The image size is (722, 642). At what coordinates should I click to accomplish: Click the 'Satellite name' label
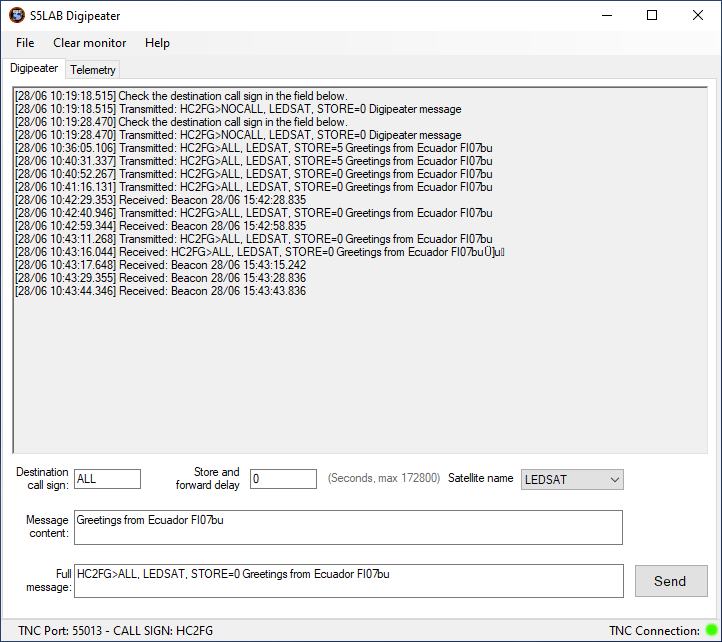click(x=480, y=478)
